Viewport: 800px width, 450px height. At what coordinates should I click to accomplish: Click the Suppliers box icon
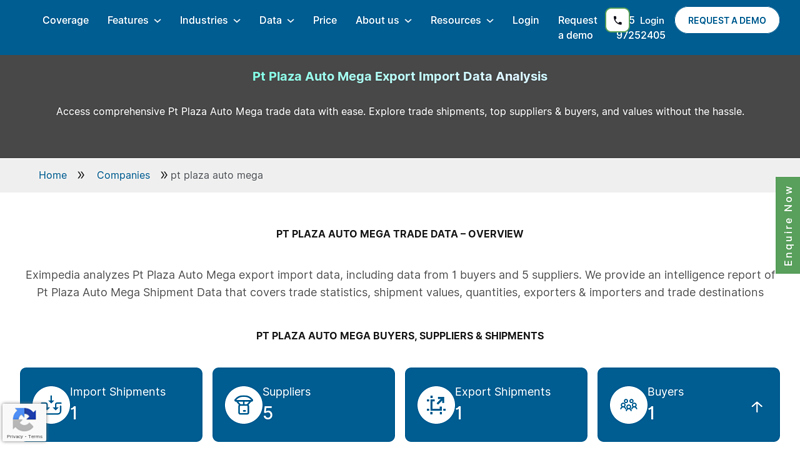(x=243, y=405)
